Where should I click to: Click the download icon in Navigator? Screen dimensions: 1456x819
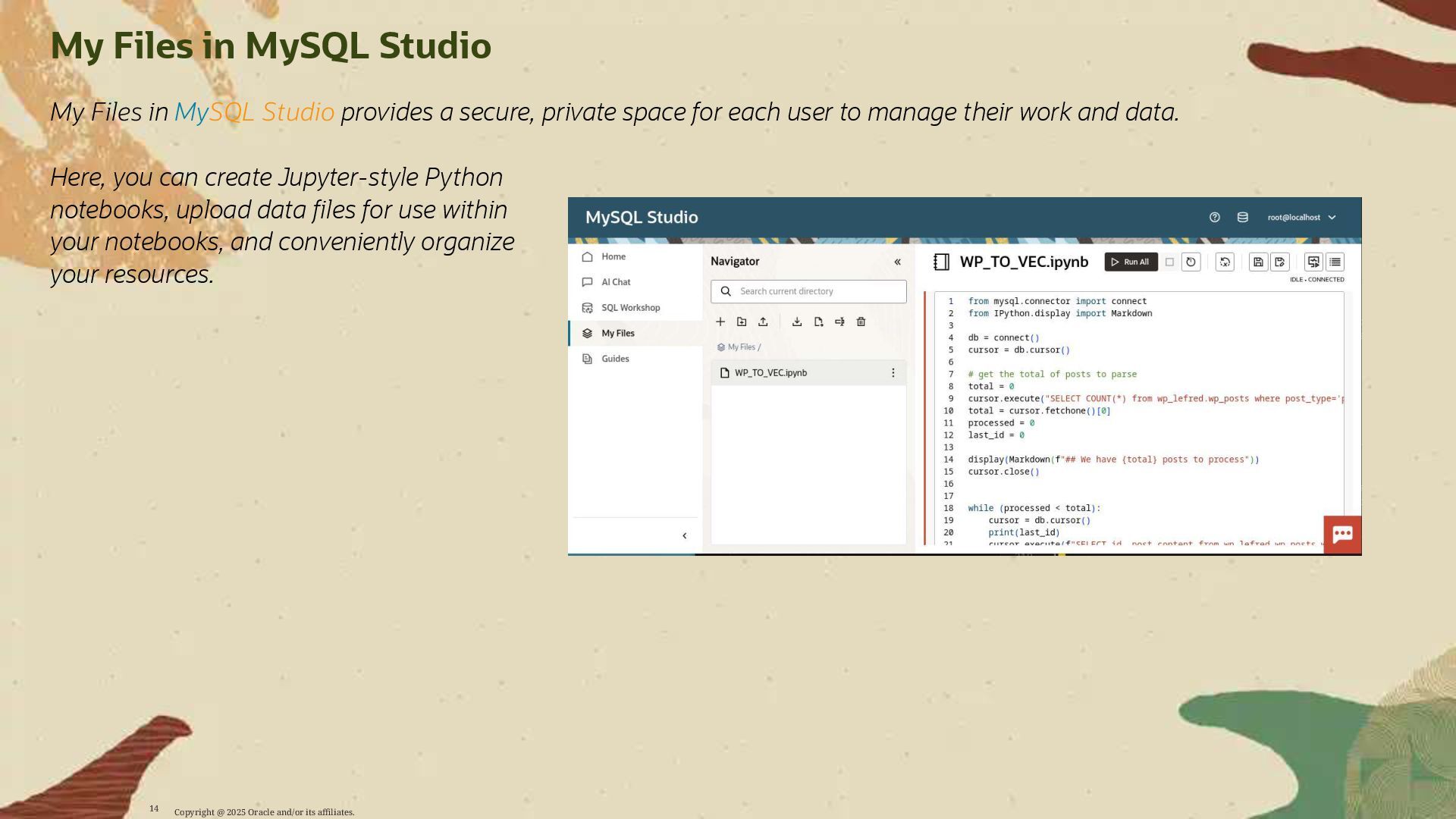tap(797, 322)
